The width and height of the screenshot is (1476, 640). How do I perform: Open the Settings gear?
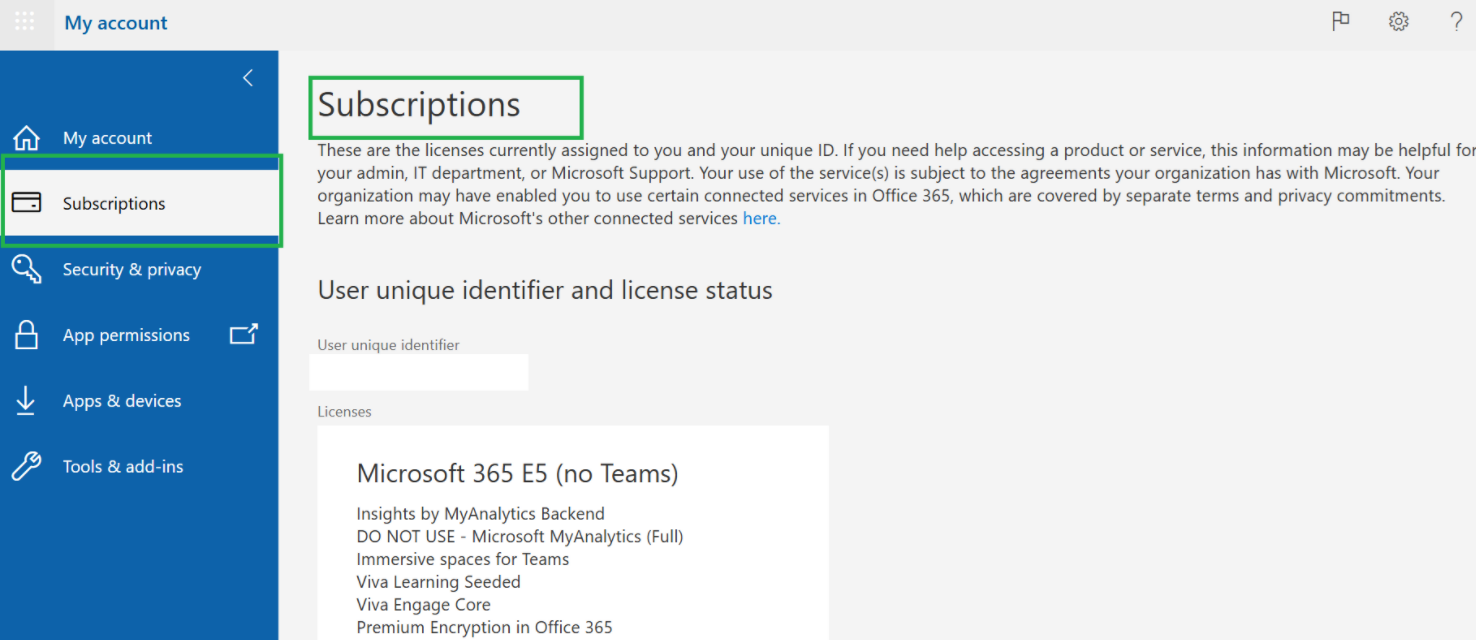pos(1398,20)
